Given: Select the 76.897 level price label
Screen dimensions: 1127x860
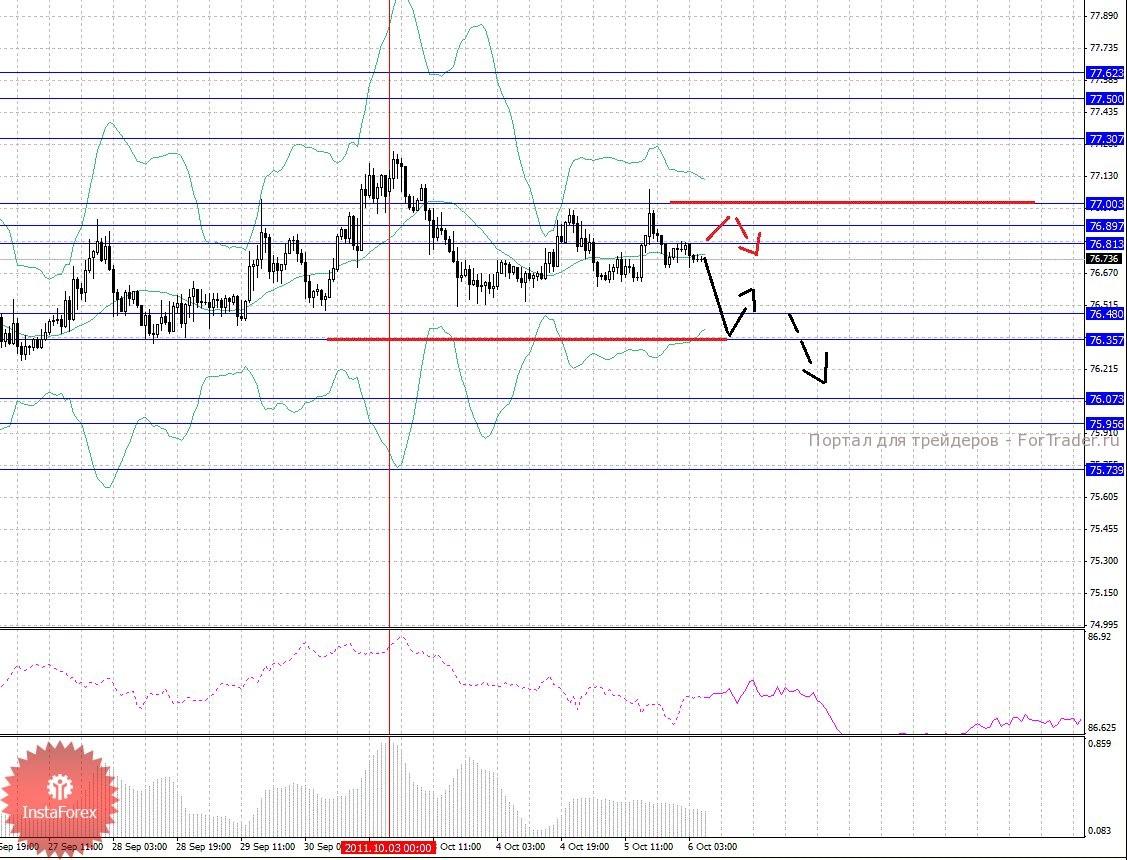Looking at the screenshot, I should click(x=1105, y=226).
